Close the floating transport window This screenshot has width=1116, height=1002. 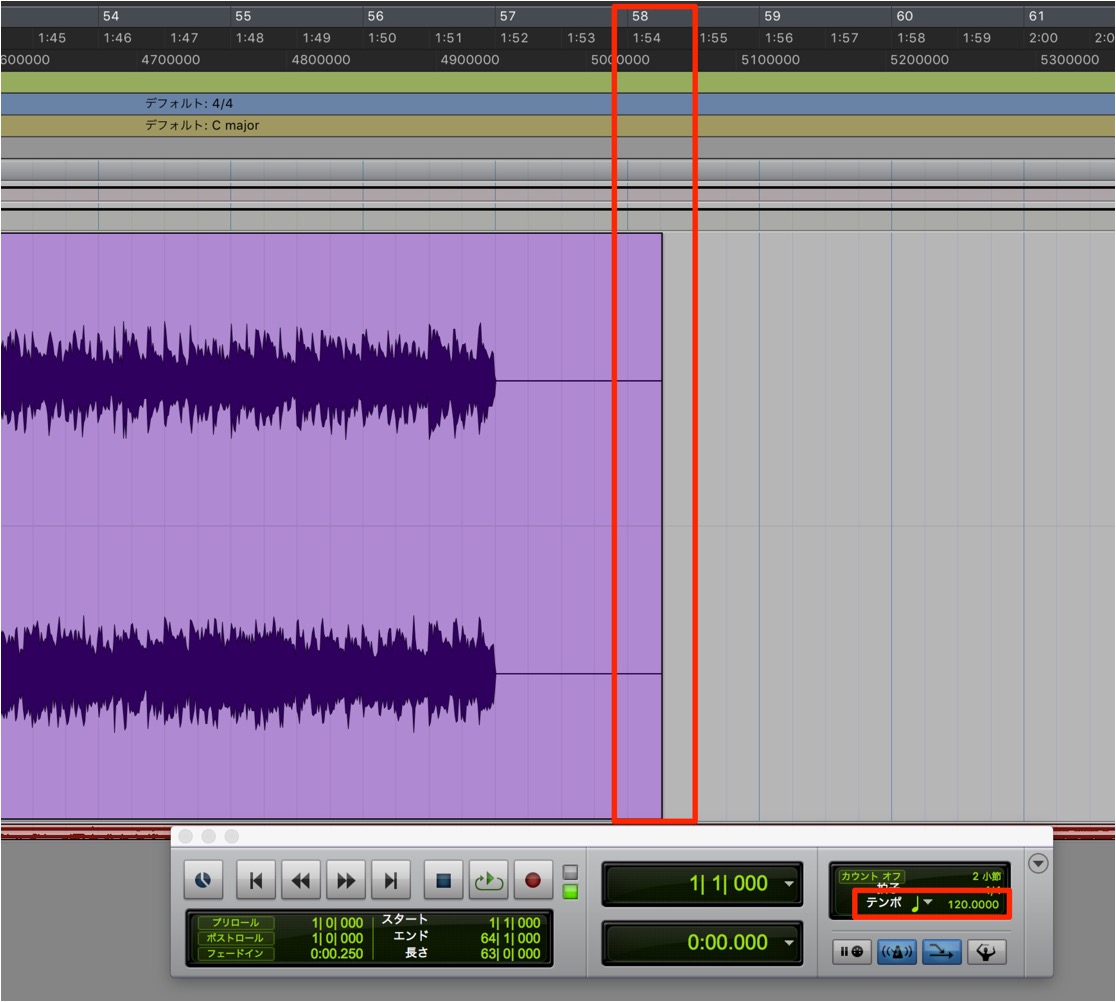186,836
